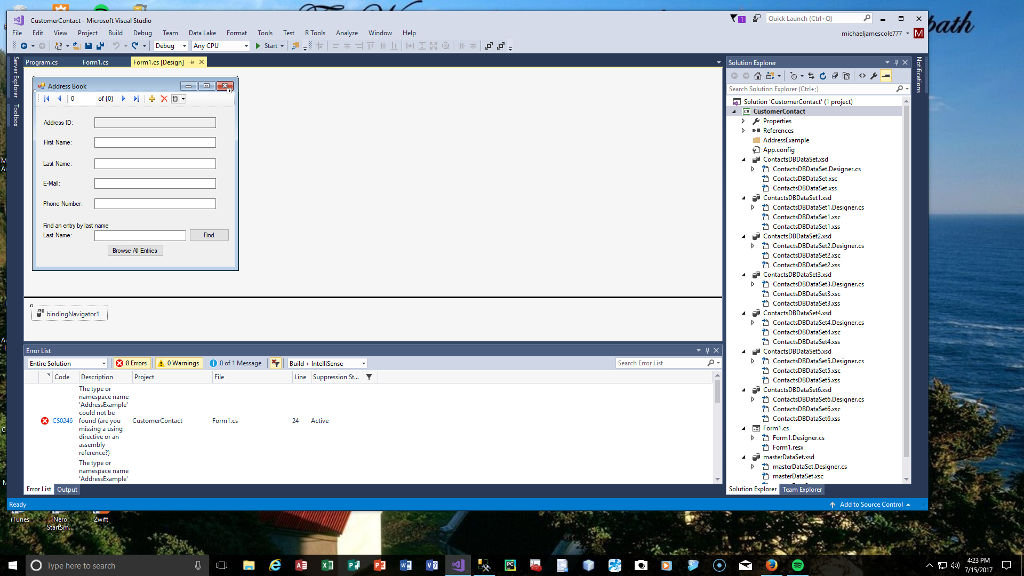Click Sync with Active Document icon
Image resolution: width=1024 pixels, height=576 pixels.
pos(811,76)
